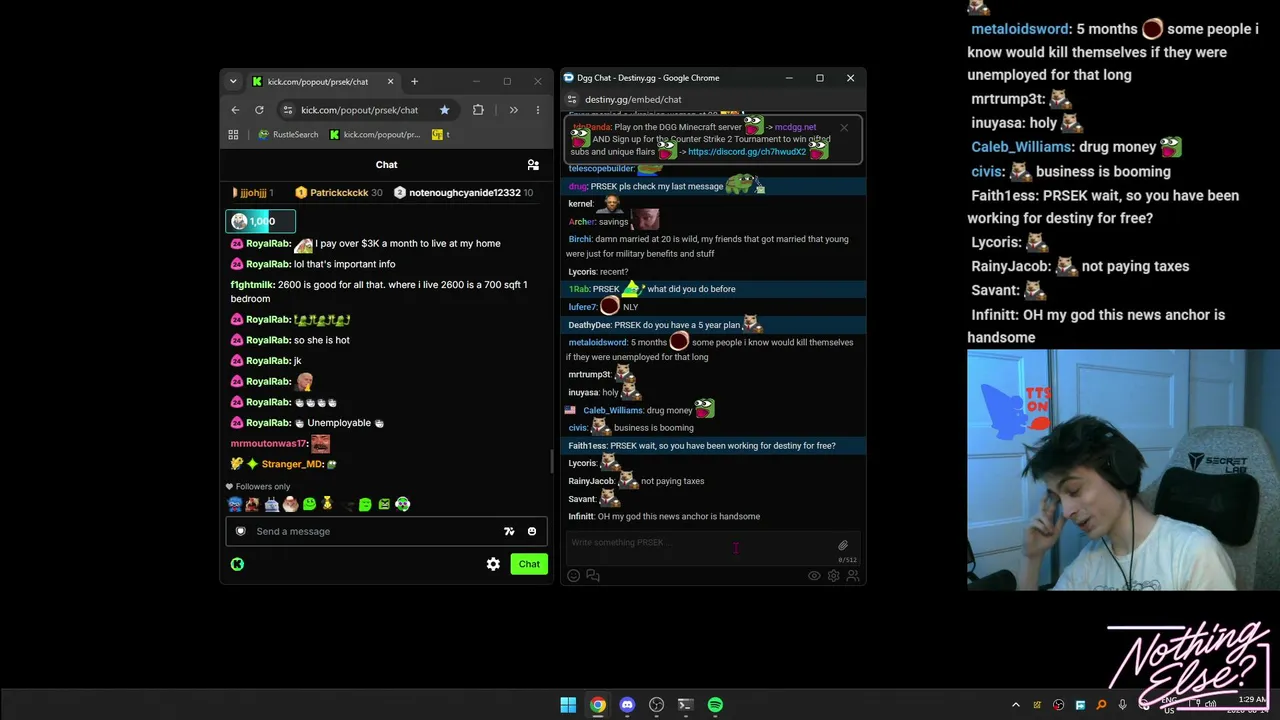Open DGG chat settings gear

pyautogui.click(x=833, y=575)
